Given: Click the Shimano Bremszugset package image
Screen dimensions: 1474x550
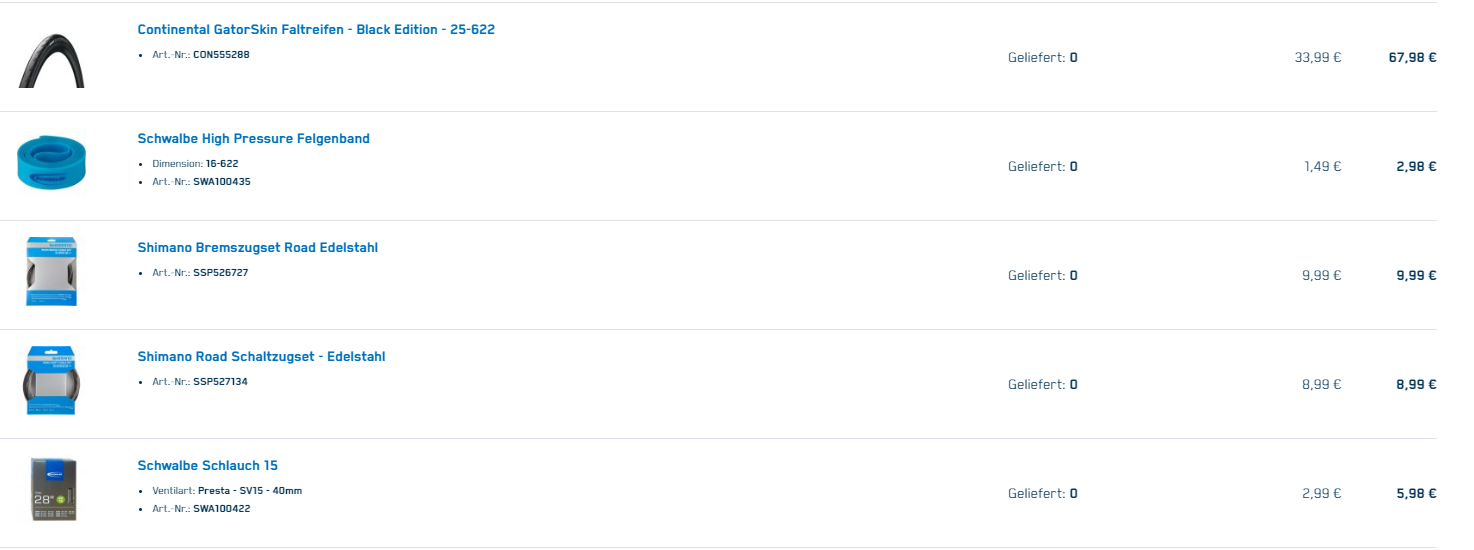Looking at the screenshot, I should pyautogui.click(x=51, y=272).
